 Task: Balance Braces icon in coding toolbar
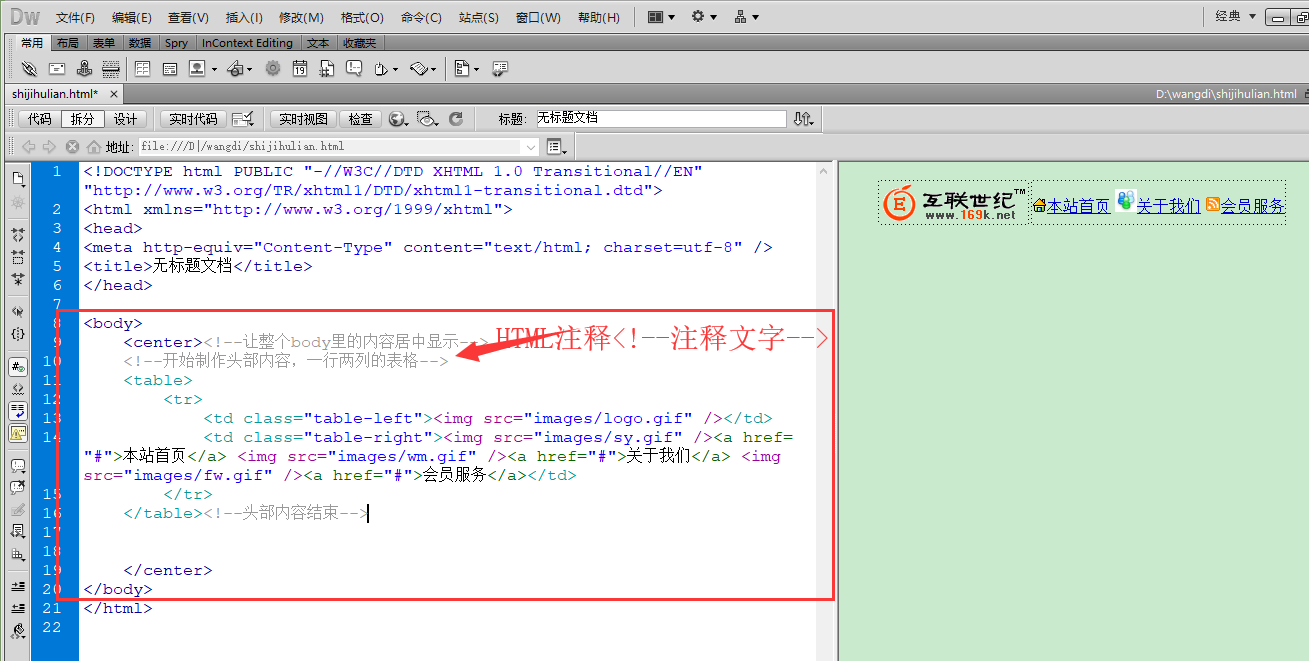tap(18, 334)
